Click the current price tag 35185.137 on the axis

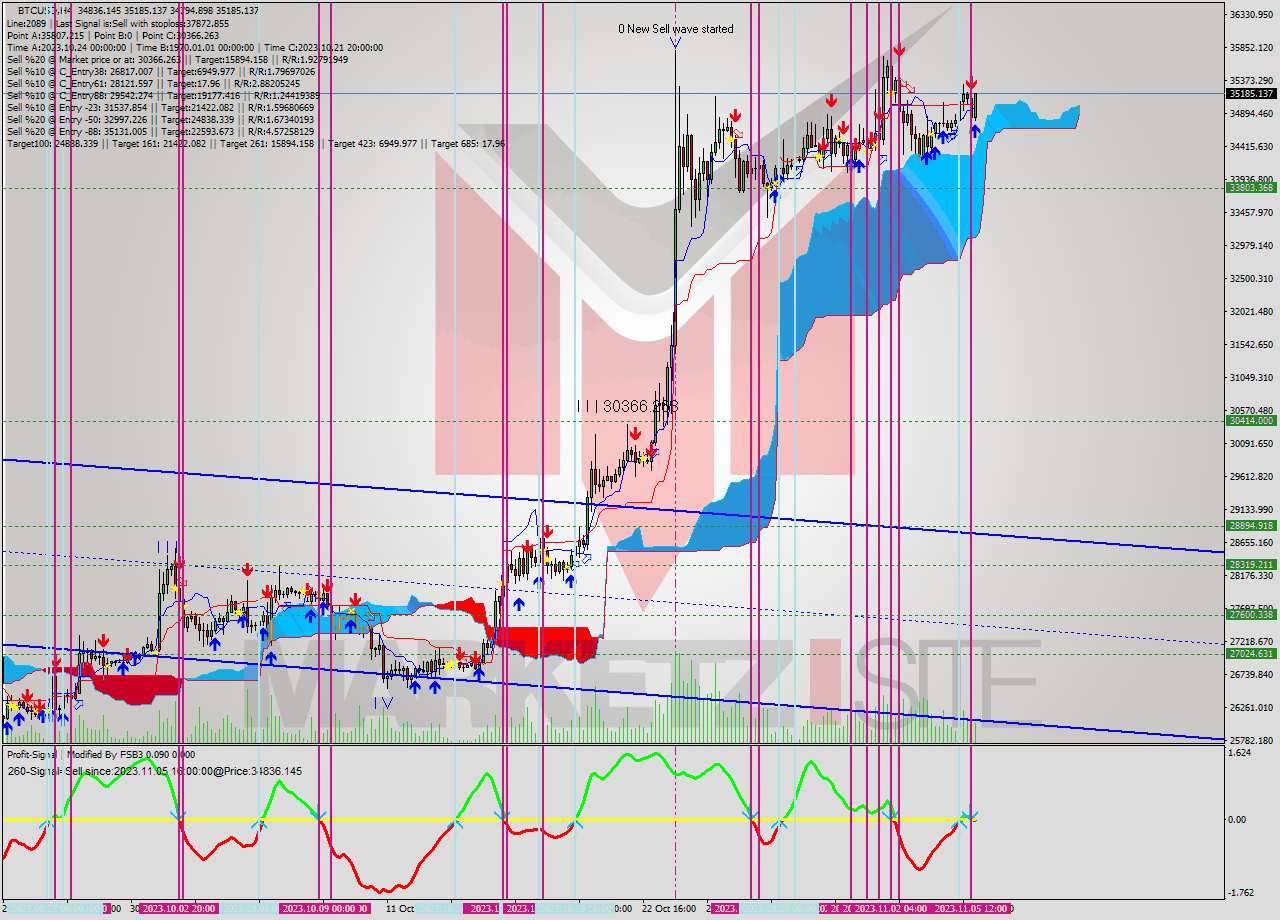(x=1251, y=93)
